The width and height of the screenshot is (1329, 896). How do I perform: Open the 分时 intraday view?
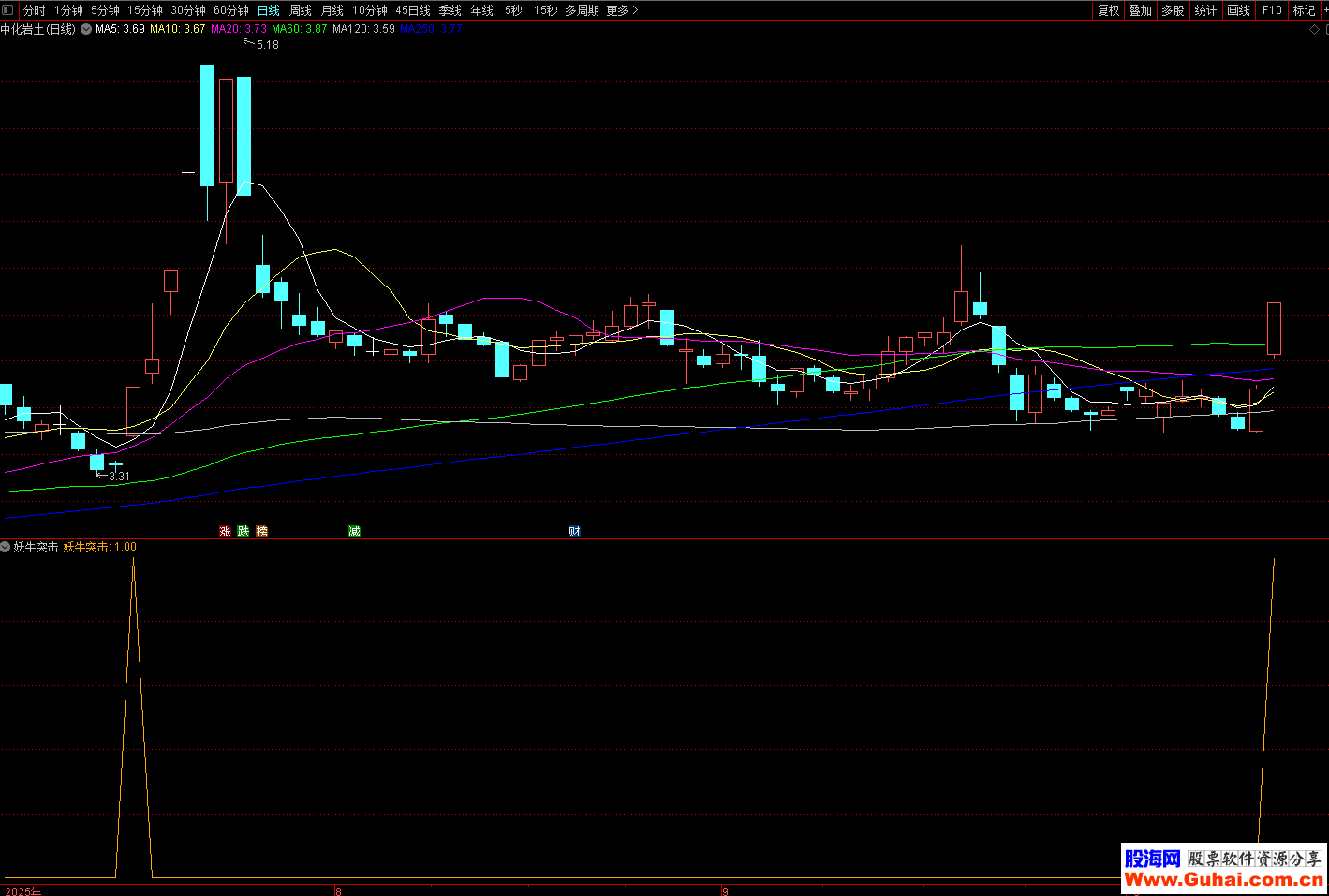point(35,10)
